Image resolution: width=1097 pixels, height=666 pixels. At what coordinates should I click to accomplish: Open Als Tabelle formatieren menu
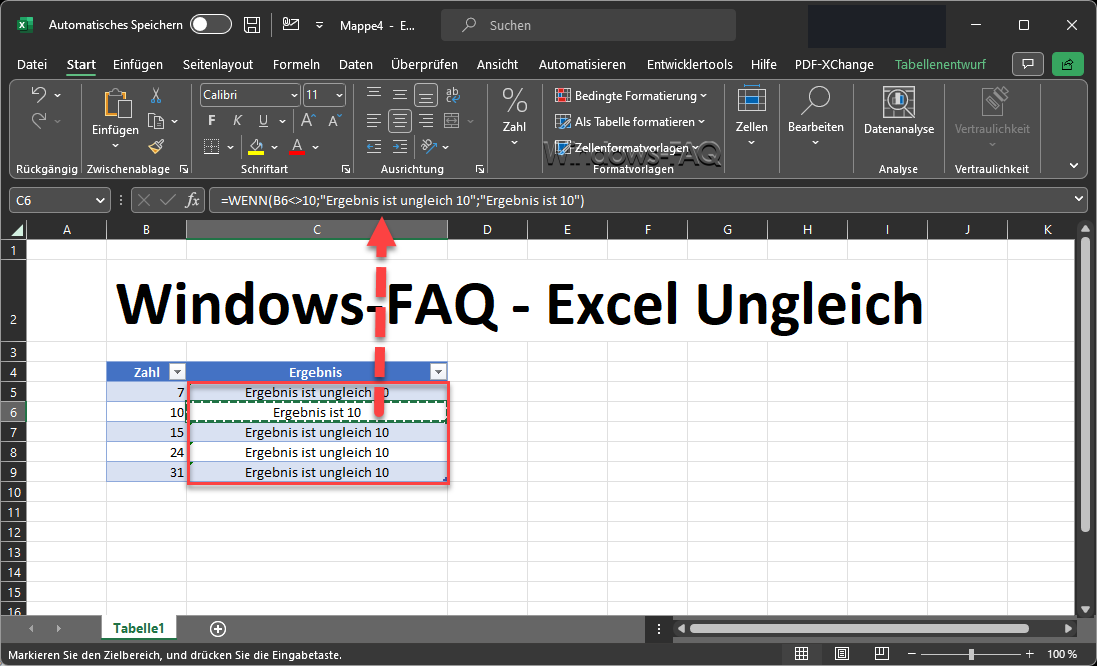tap(630, 122)
